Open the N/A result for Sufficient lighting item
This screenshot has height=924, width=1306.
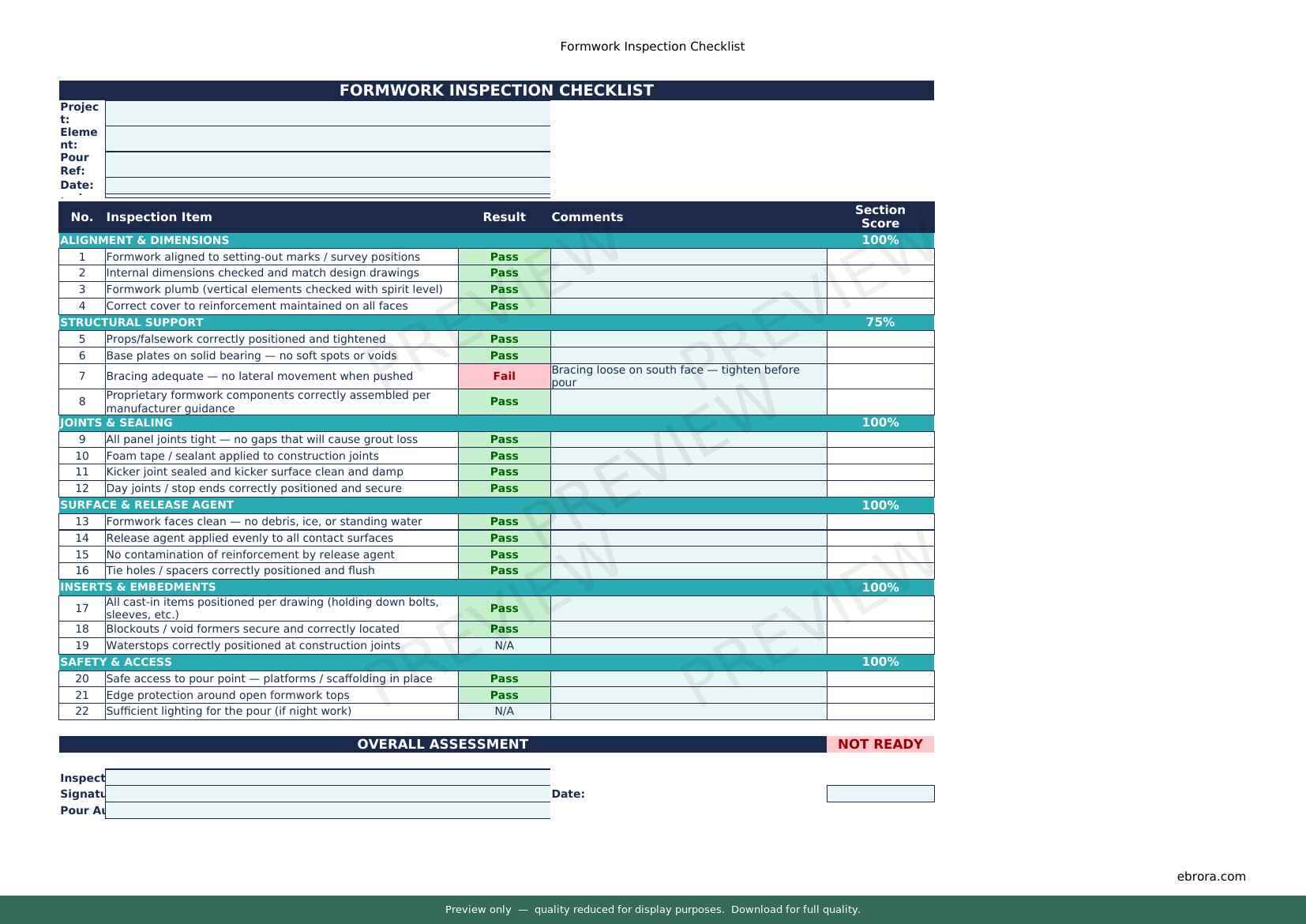504,711
